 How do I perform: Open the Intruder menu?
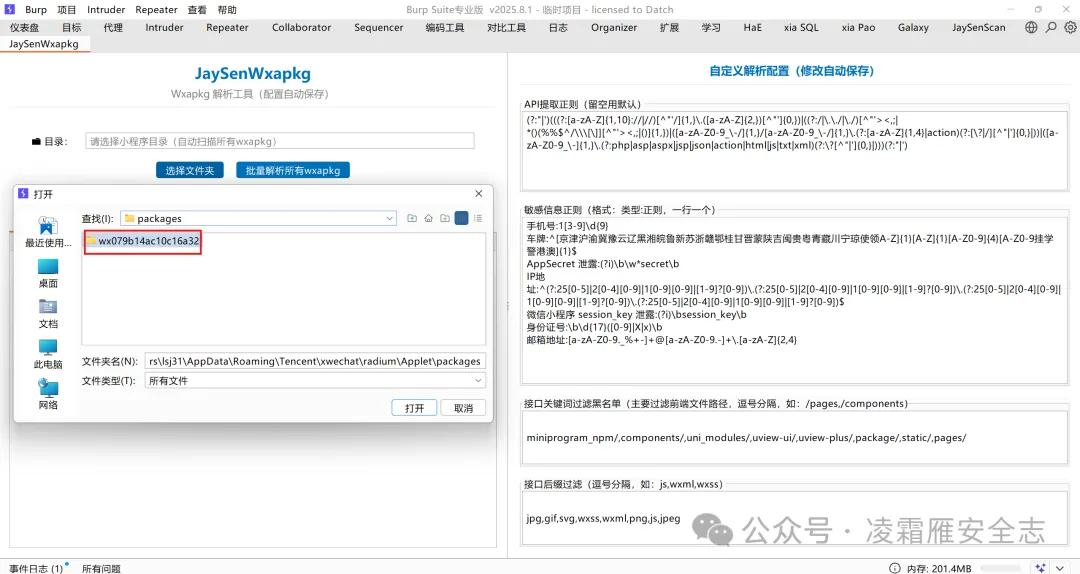[x=106, y=10]
